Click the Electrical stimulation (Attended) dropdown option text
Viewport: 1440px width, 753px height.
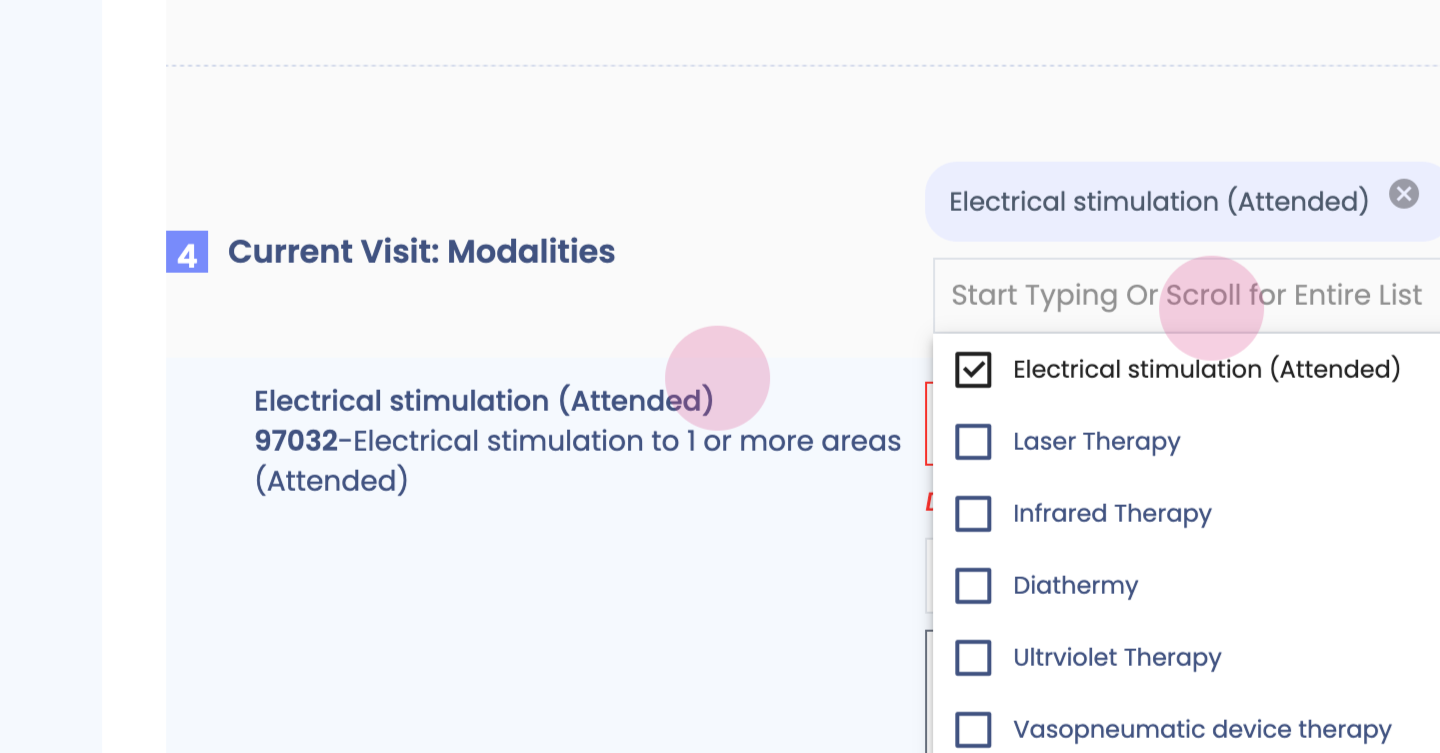1206,370
